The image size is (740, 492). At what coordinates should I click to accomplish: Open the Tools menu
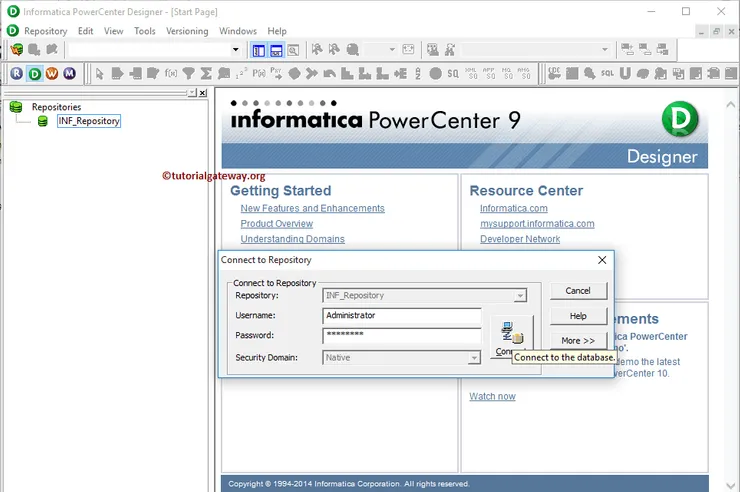coord(144,31)
